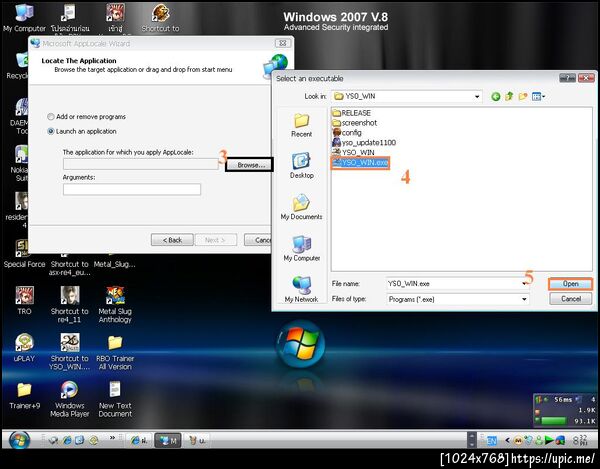The height and width of the screenshot is (469, 600).
Task: Click Open in the file dialog
Action: [570, 284]
